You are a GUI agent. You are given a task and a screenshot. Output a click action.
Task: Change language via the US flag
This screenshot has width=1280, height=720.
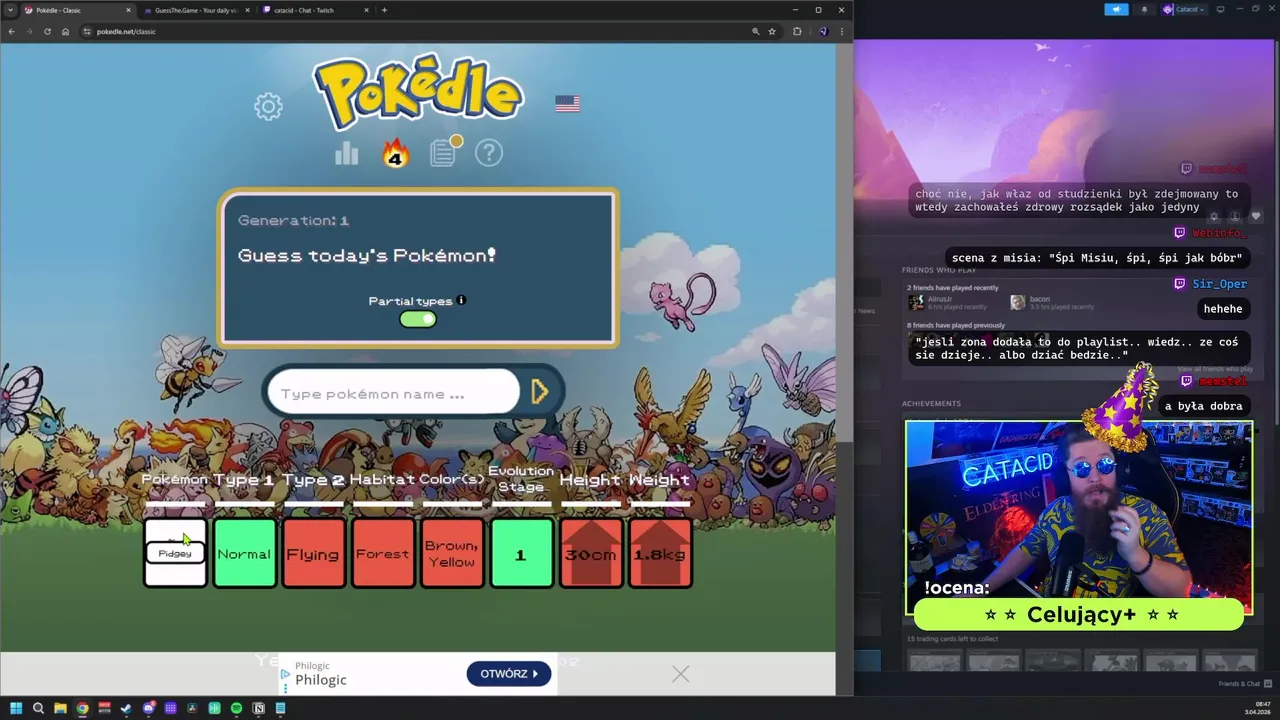(x=567, y=104)
